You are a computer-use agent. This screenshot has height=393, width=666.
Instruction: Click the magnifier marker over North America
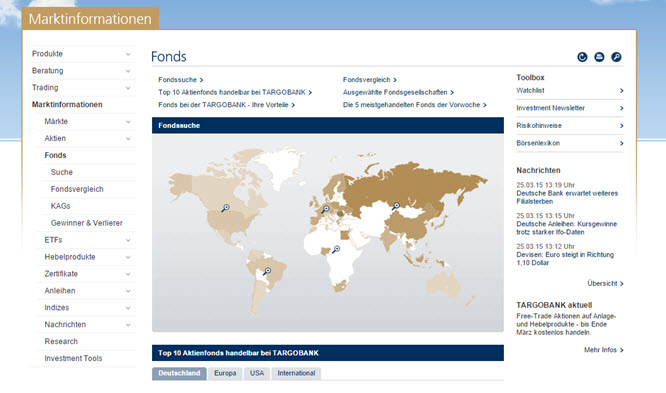(x=225, y=208)
